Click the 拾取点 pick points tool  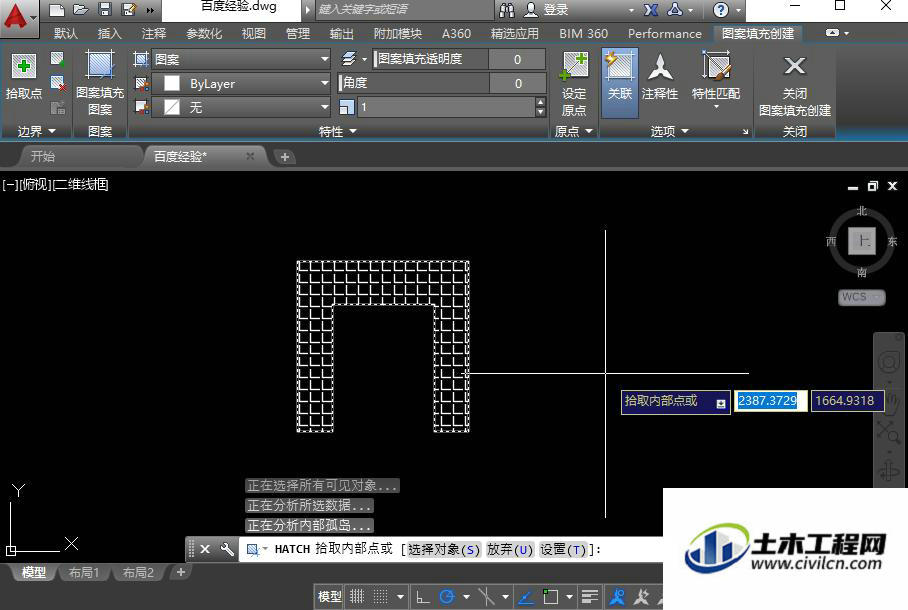point(24,78)
